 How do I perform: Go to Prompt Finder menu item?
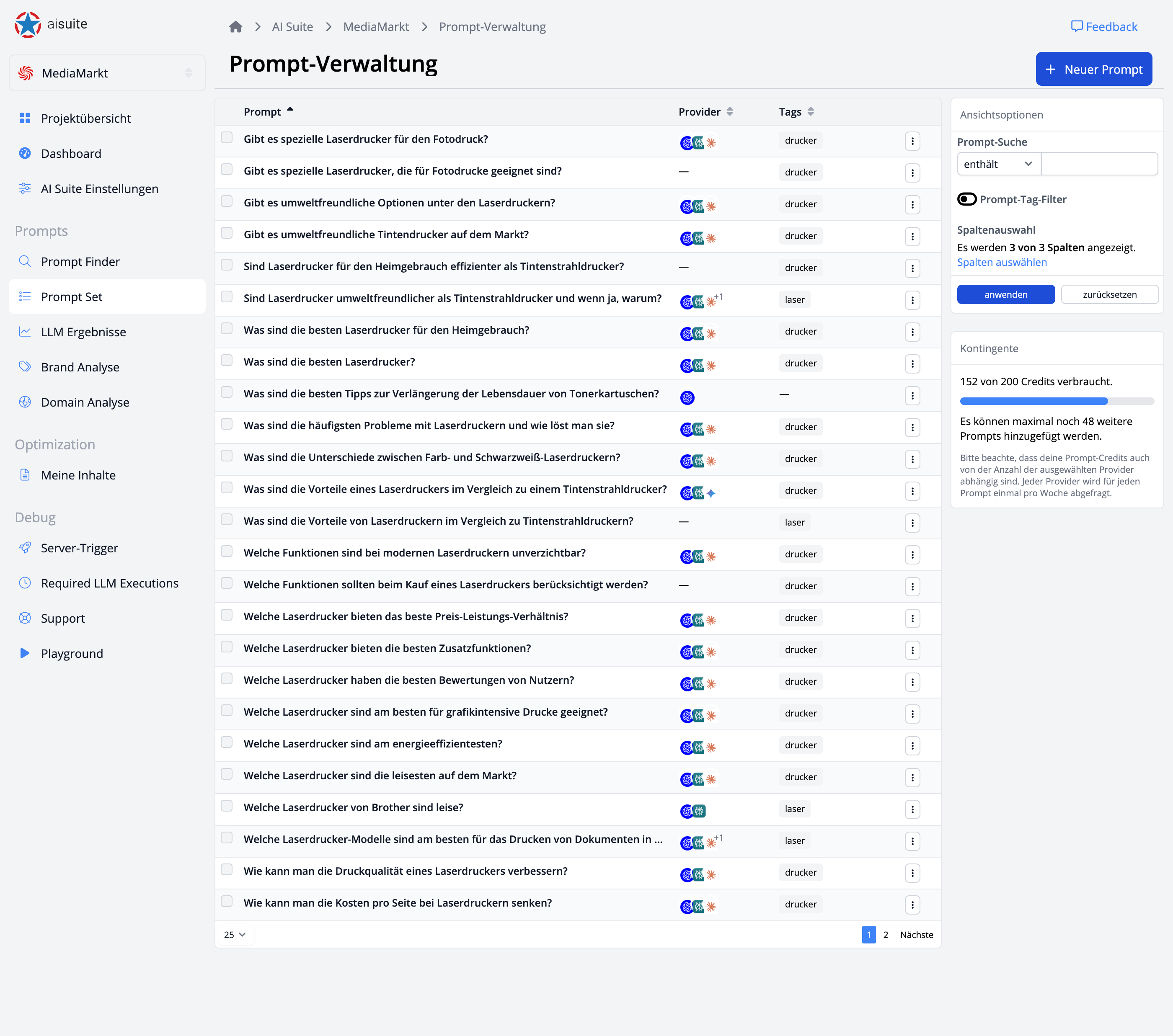point(80,262)
